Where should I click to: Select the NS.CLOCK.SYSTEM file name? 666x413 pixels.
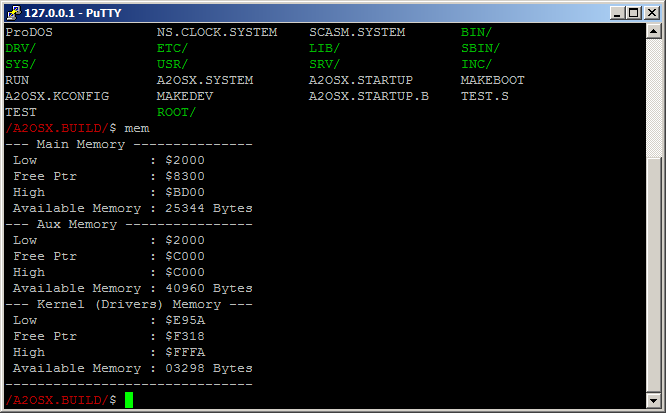[217, 32]
